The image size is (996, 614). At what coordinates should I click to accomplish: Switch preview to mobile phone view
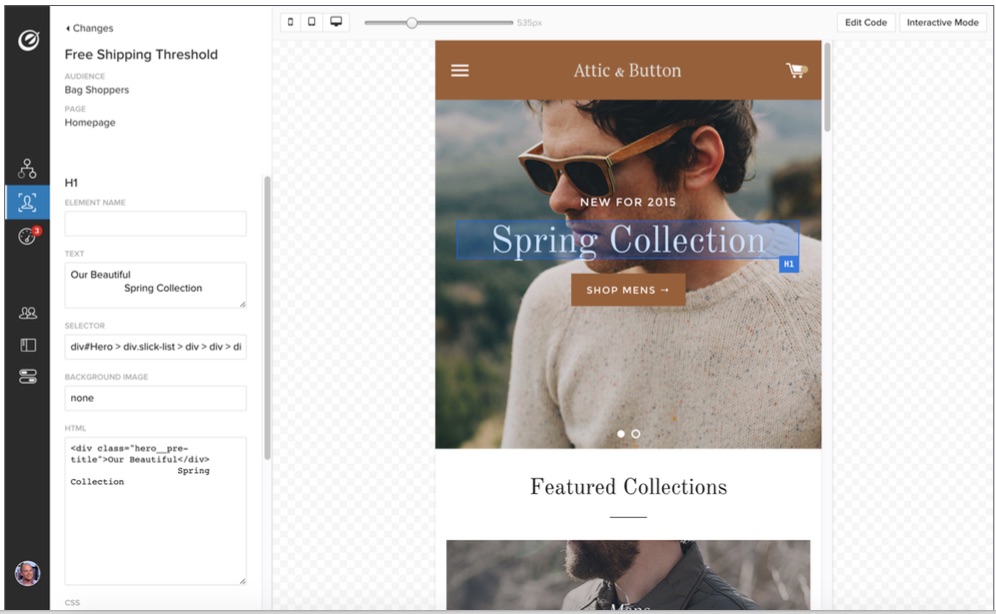pos(291,22)
